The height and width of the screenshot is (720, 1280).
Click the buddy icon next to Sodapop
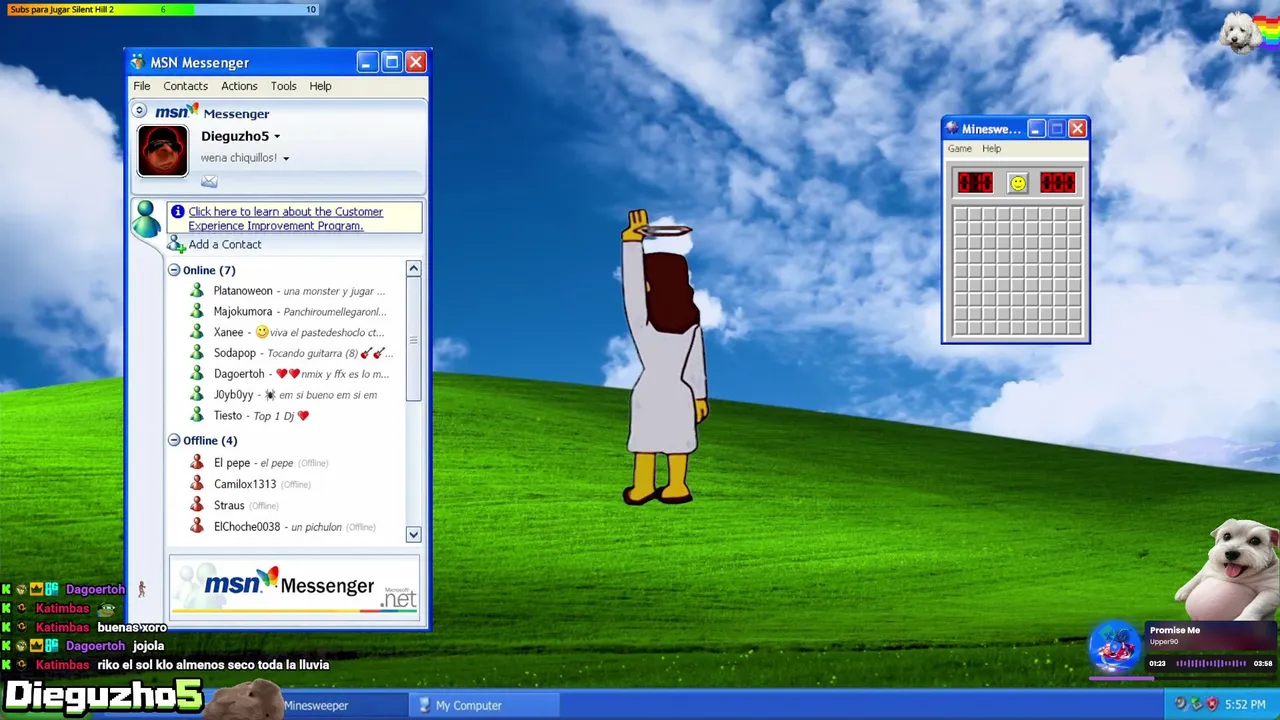(197, 353)
